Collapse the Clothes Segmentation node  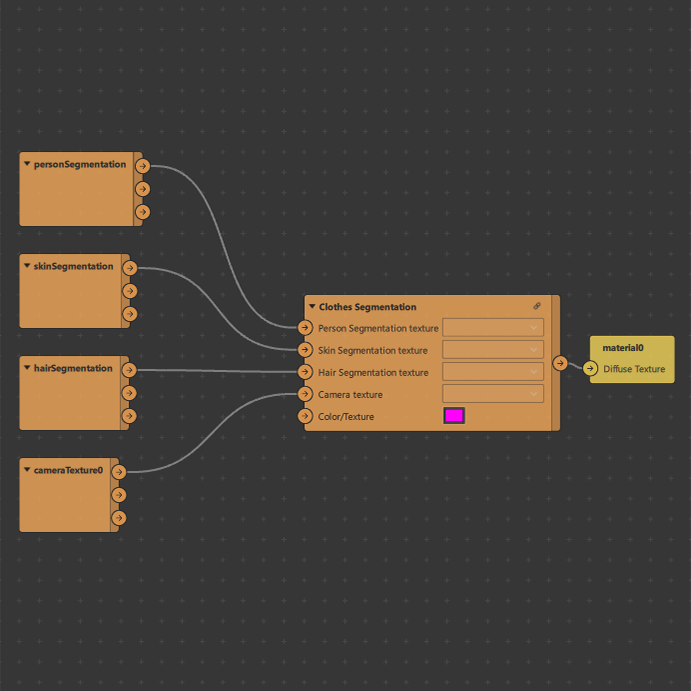tap(312, 306)
